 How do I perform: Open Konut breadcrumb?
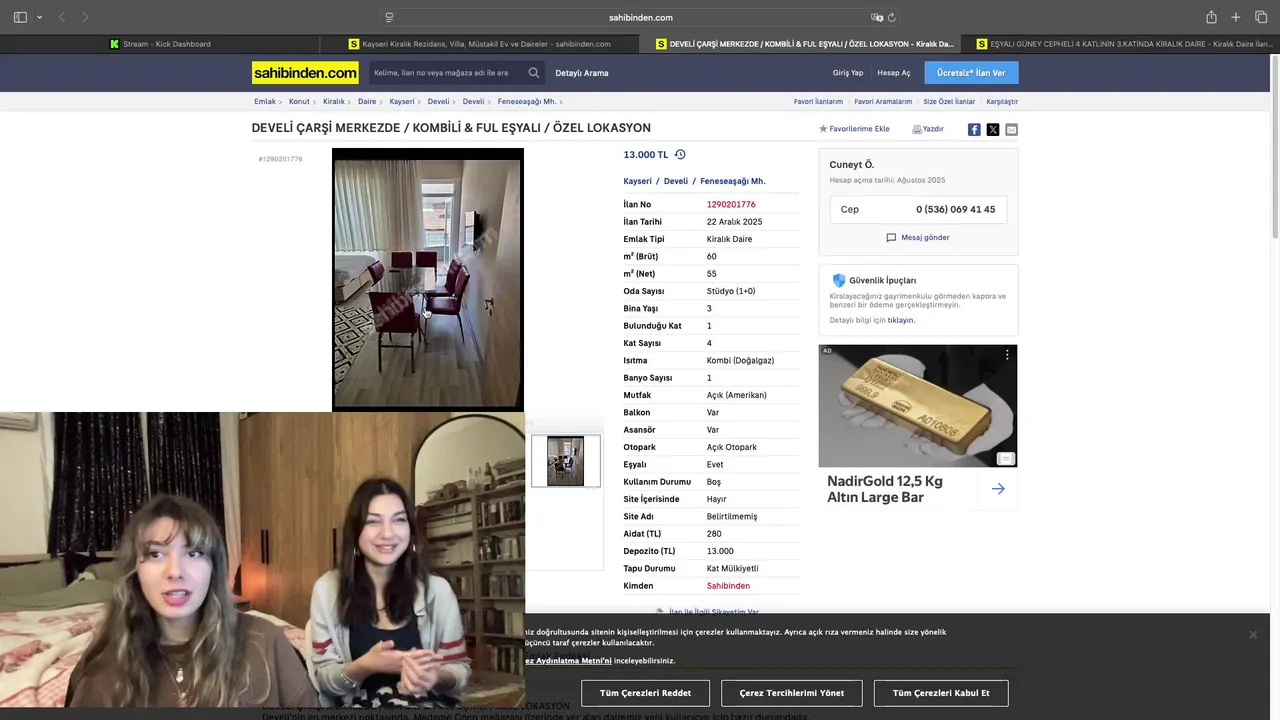coord(299,101)
